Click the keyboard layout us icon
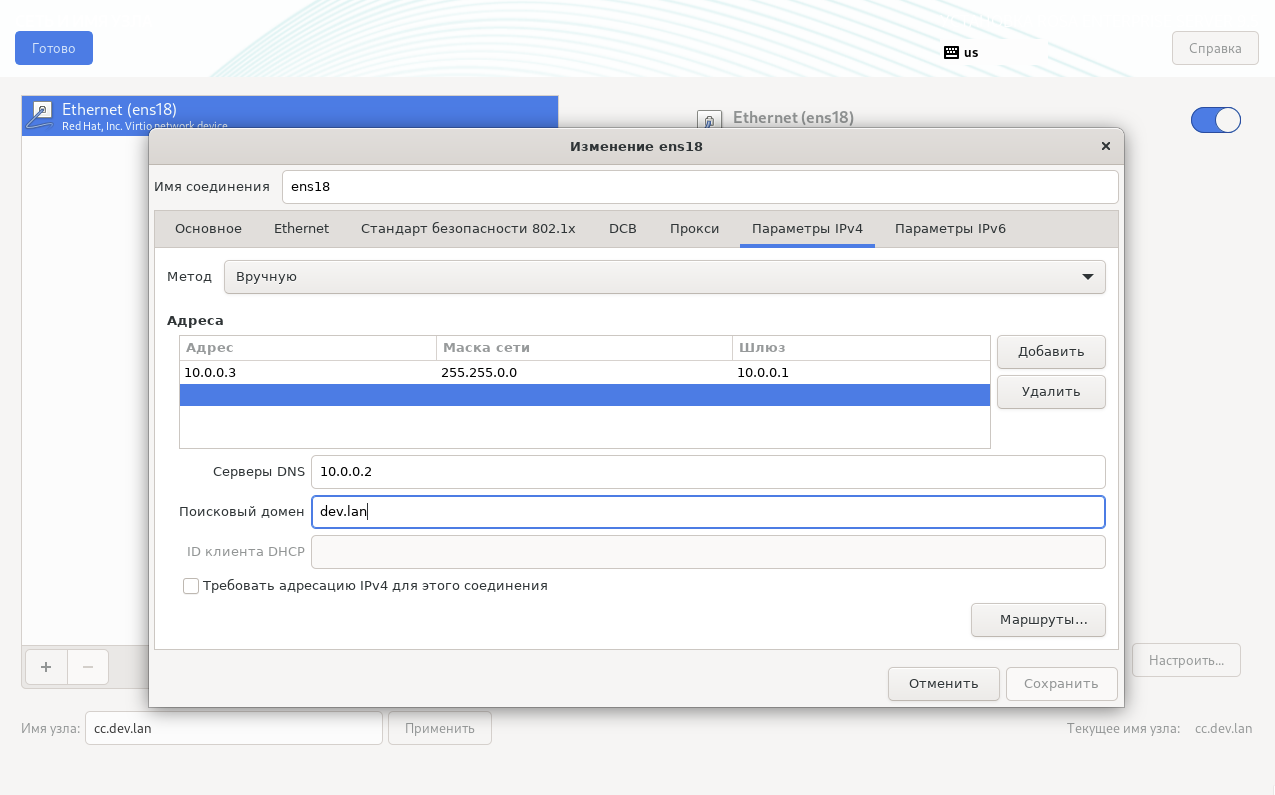 pos(951,52)
